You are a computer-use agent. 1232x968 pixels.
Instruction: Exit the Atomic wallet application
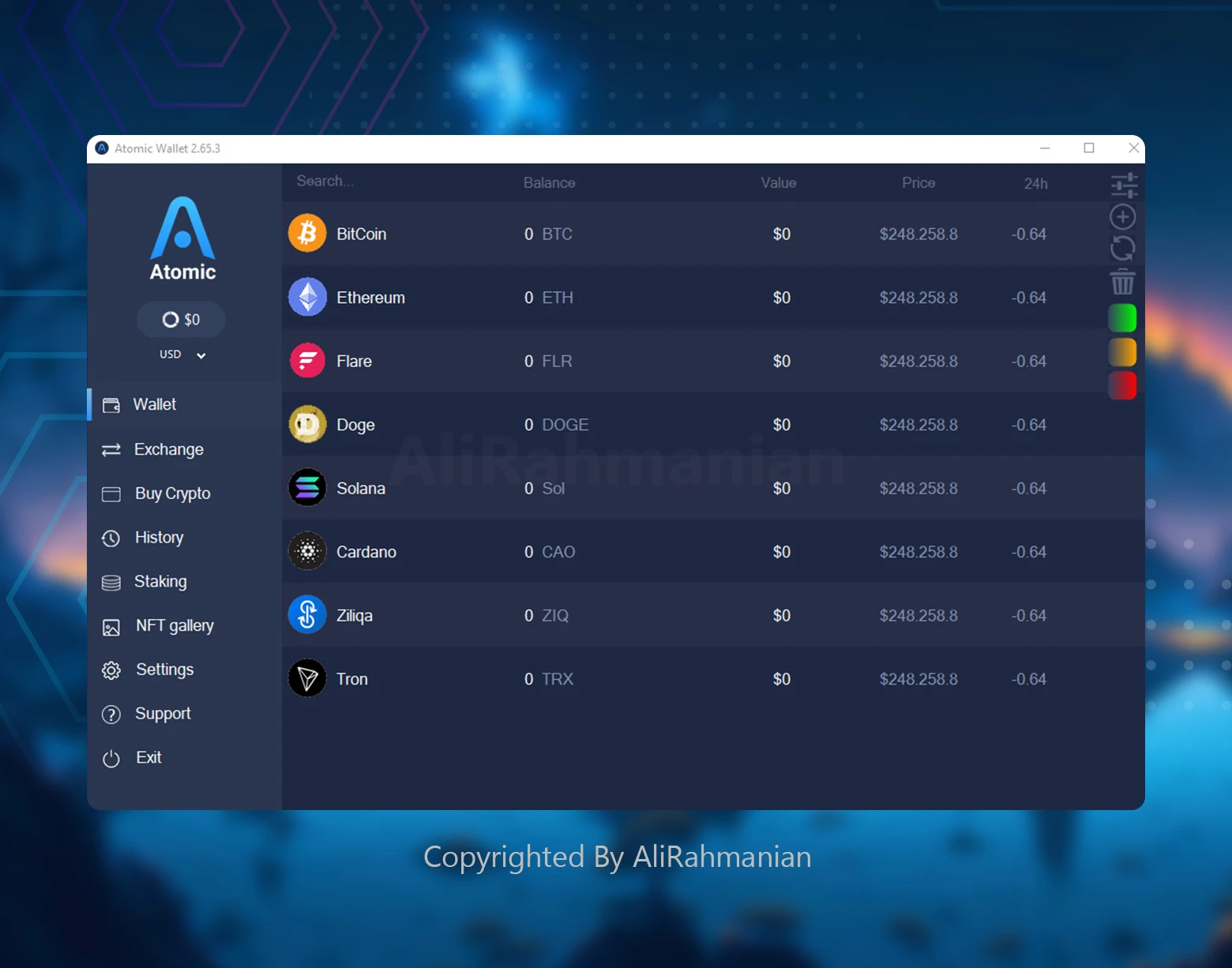[148, 758]
